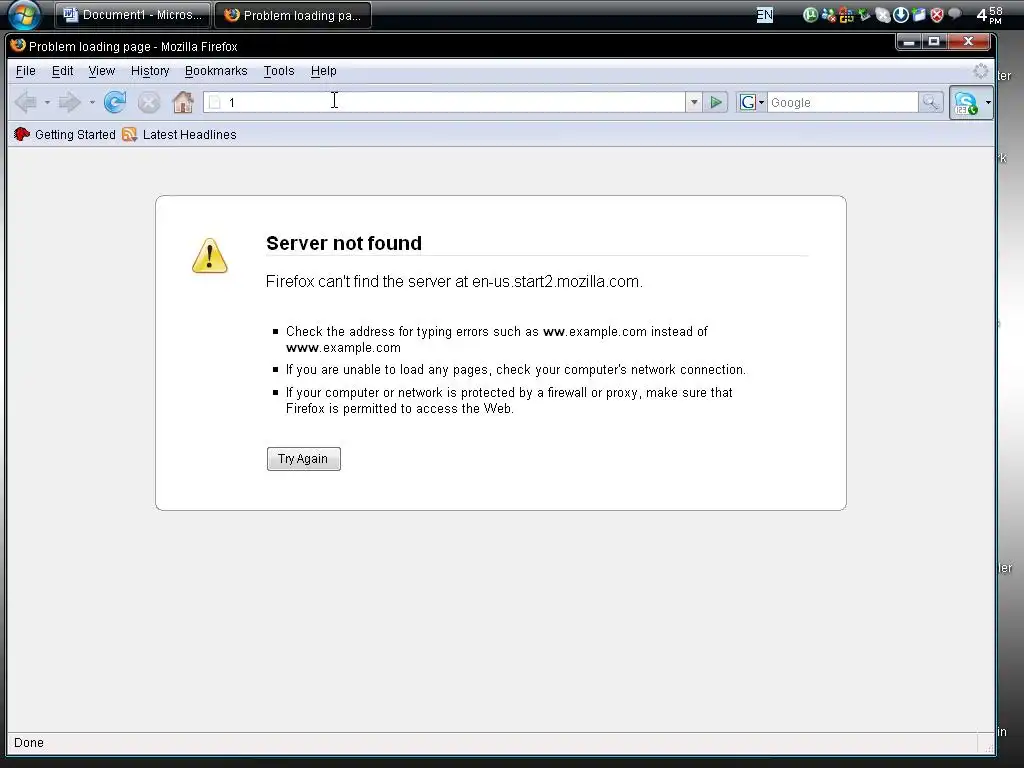Click the network tray icon with green arrows

pos(864,15)
